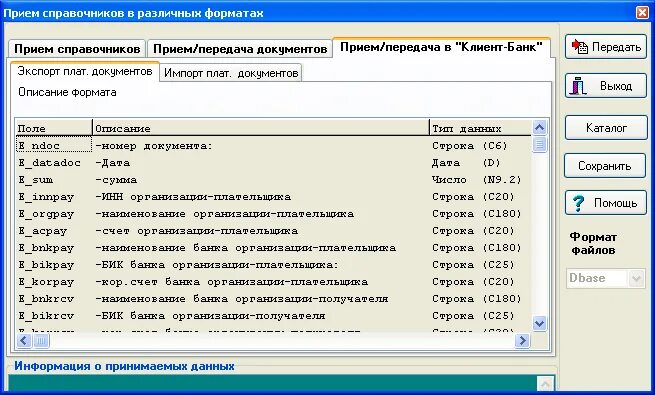Click the horizontal scroll left arrow

click(23, 341)
